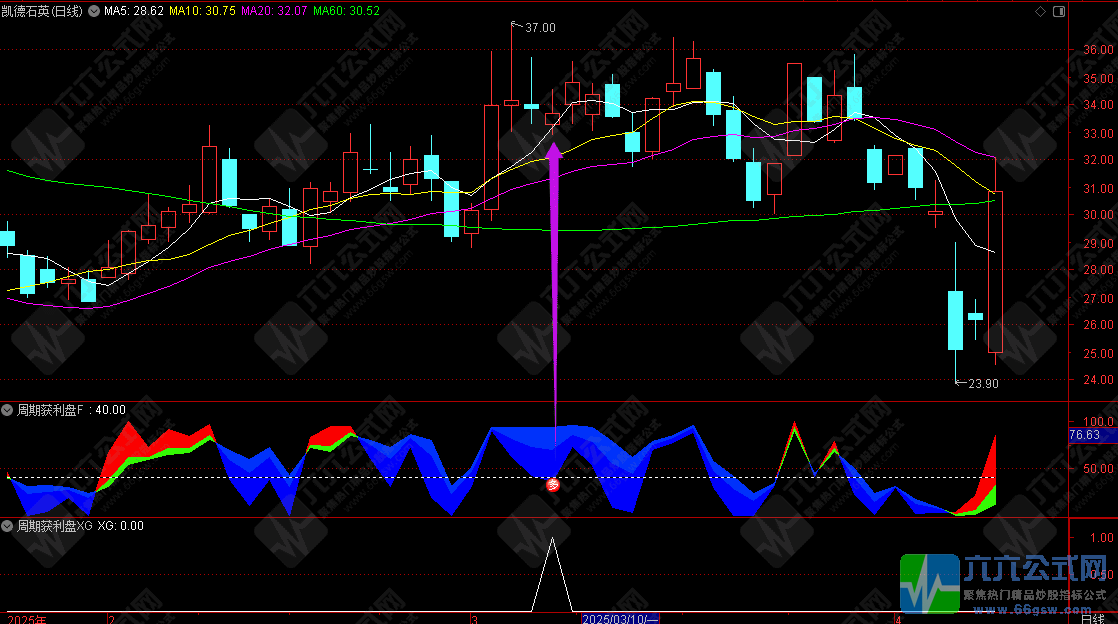
Task: Expand the 周期获利盘XG indicator dropdown arrow
Action: 7,525
